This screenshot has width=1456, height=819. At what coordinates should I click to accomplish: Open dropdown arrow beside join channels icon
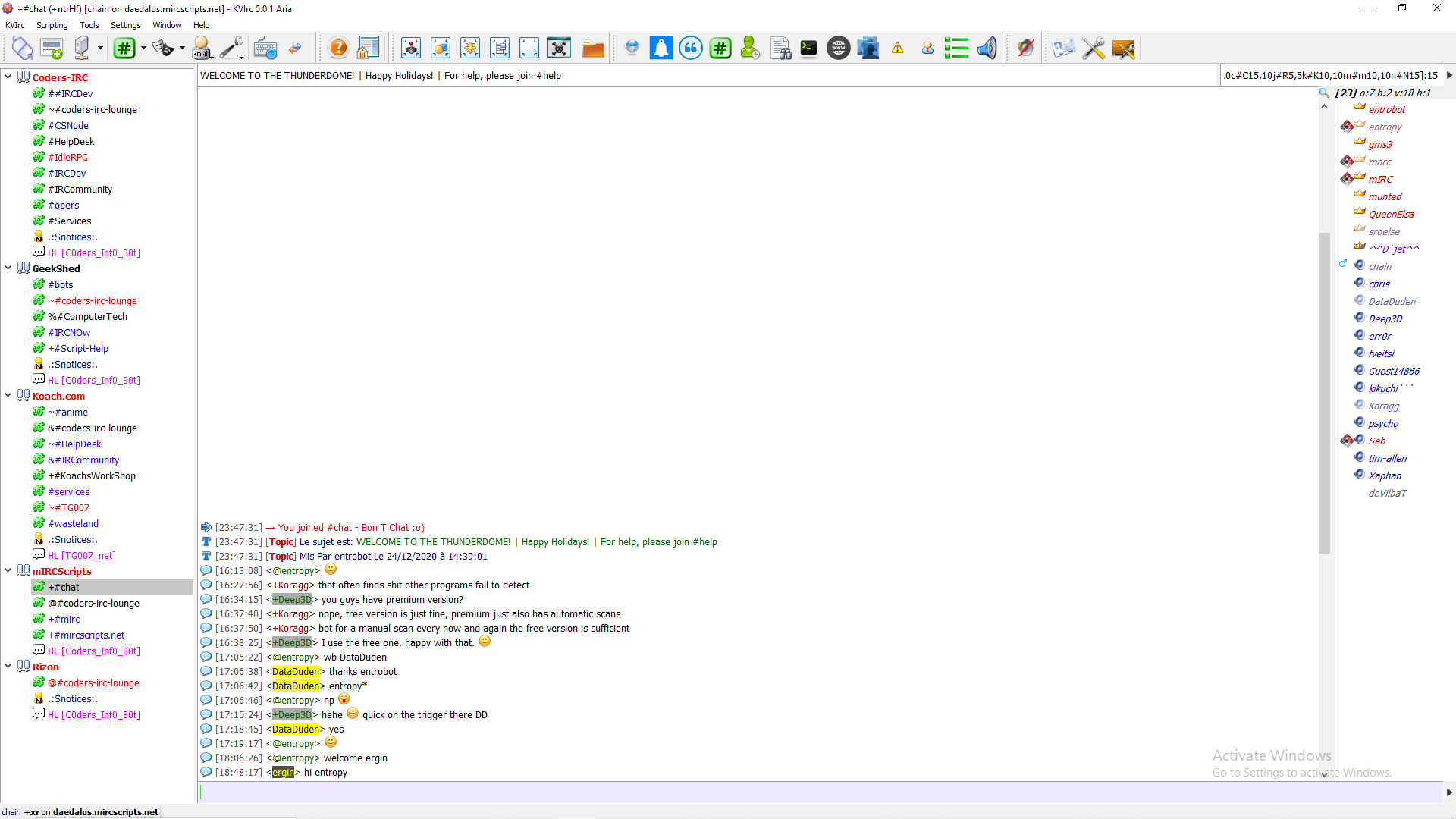coord(143,49)
